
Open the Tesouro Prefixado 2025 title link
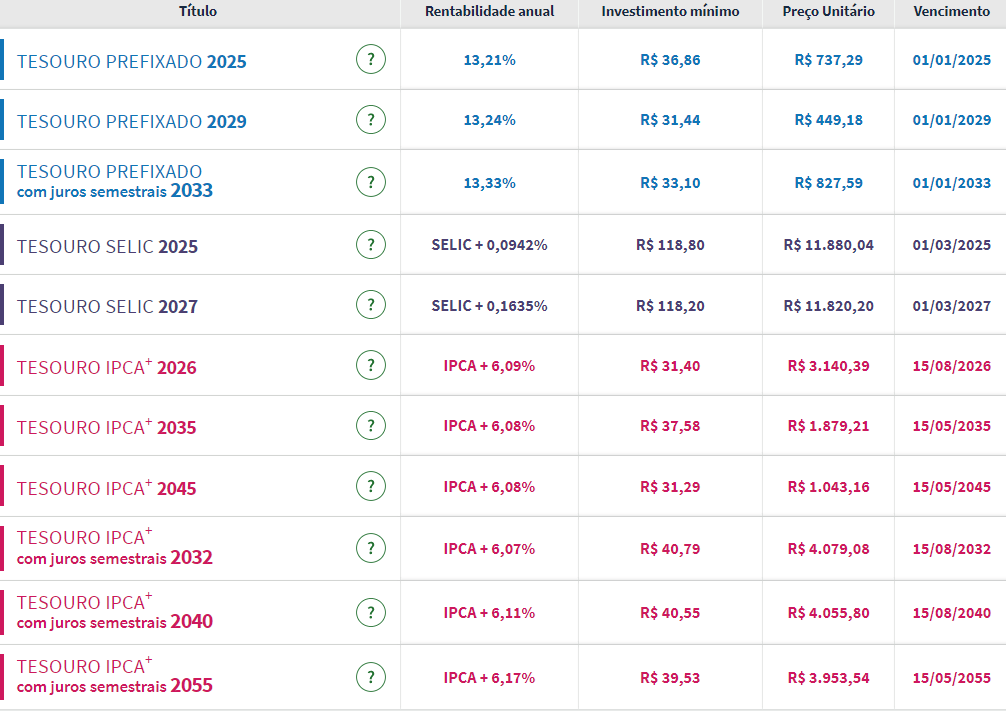(131, 61)
